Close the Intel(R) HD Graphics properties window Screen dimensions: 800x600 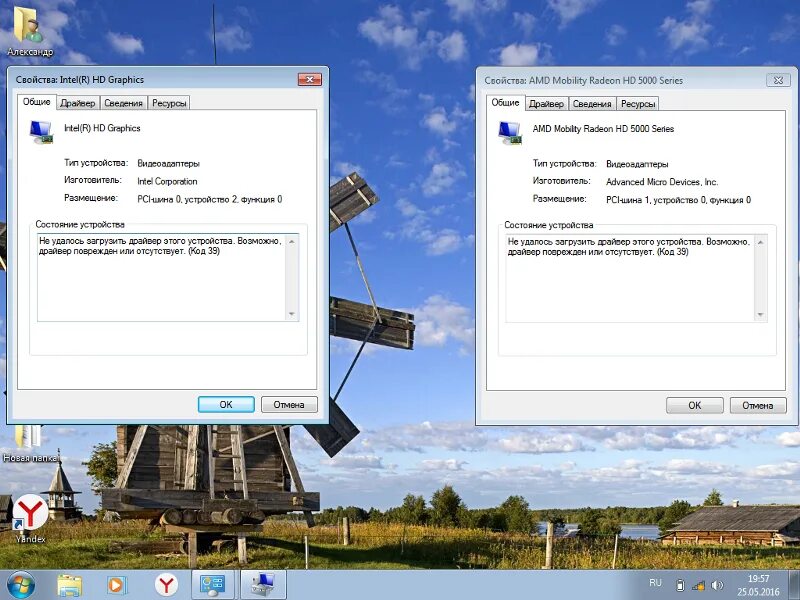310,79
